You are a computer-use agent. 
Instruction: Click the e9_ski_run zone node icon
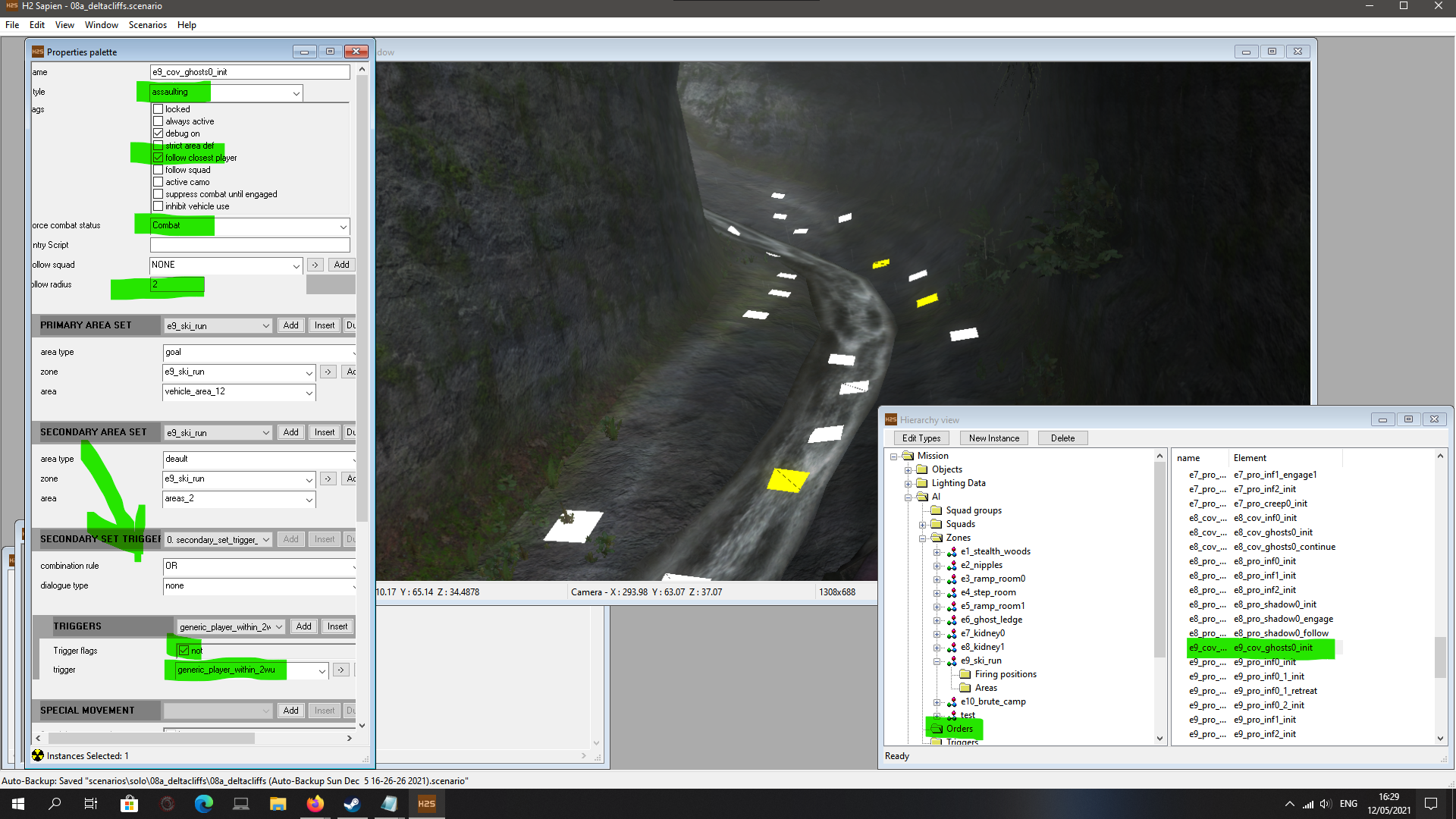point(951,661)
